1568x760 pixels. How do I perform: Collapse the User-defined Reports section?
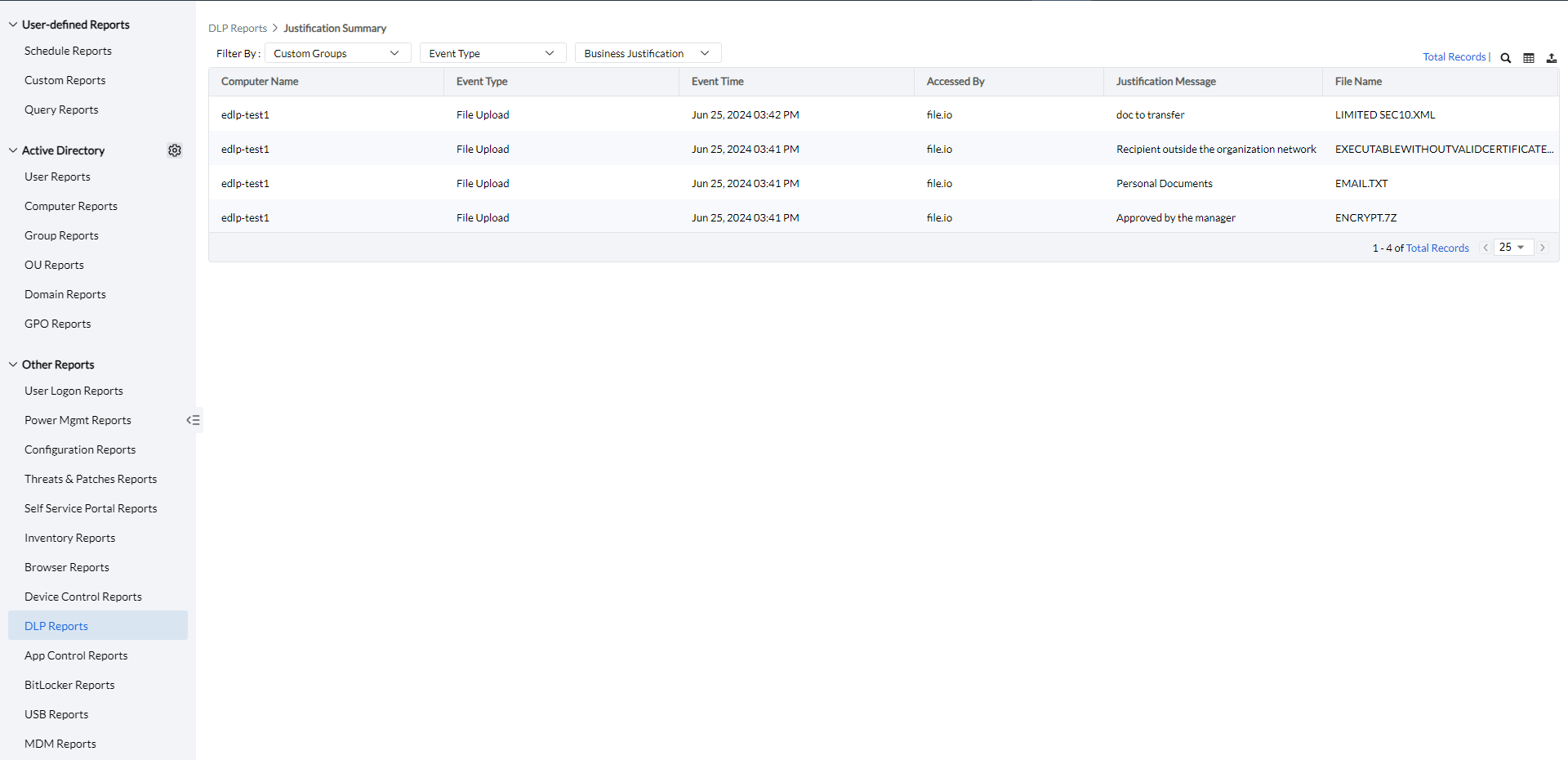[13, 25]
